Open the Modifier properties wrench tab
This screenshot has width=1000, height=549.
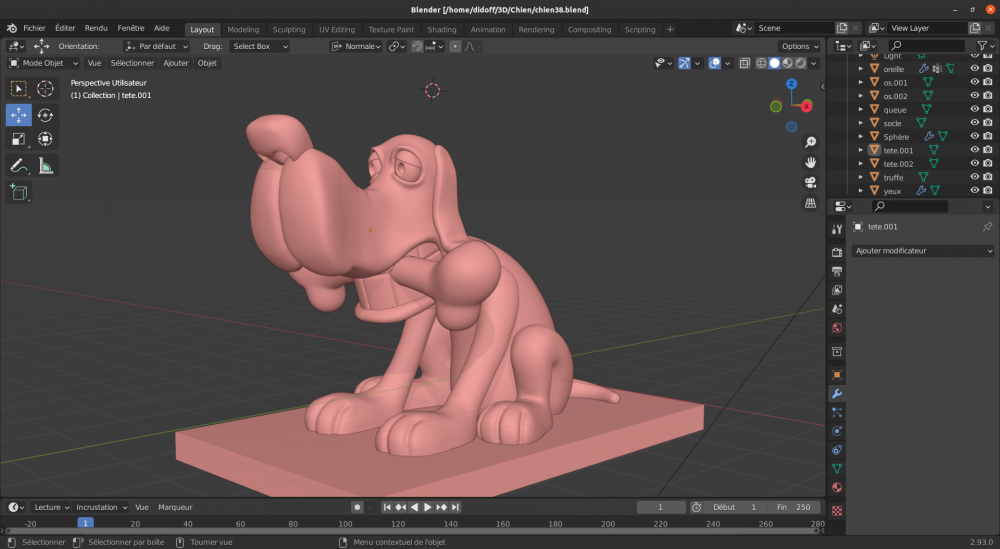coord(837,393)
